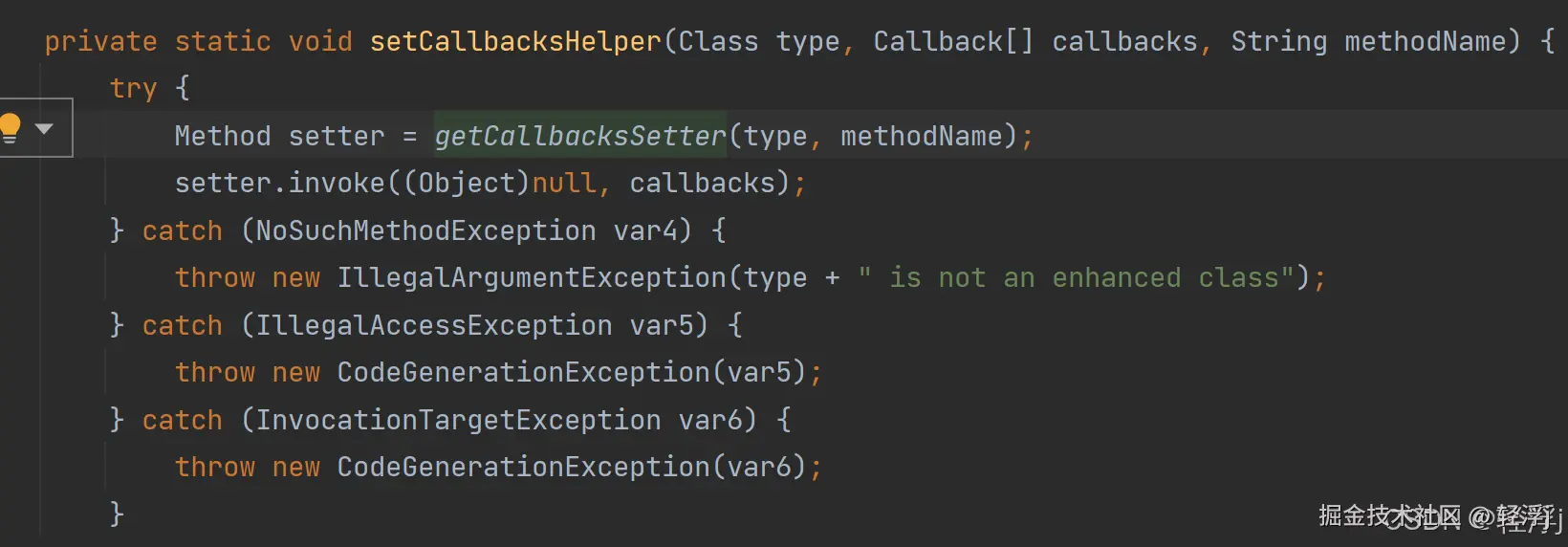
Task: Click the final closing brace of try-catch
Action: (x=117, y=514)
